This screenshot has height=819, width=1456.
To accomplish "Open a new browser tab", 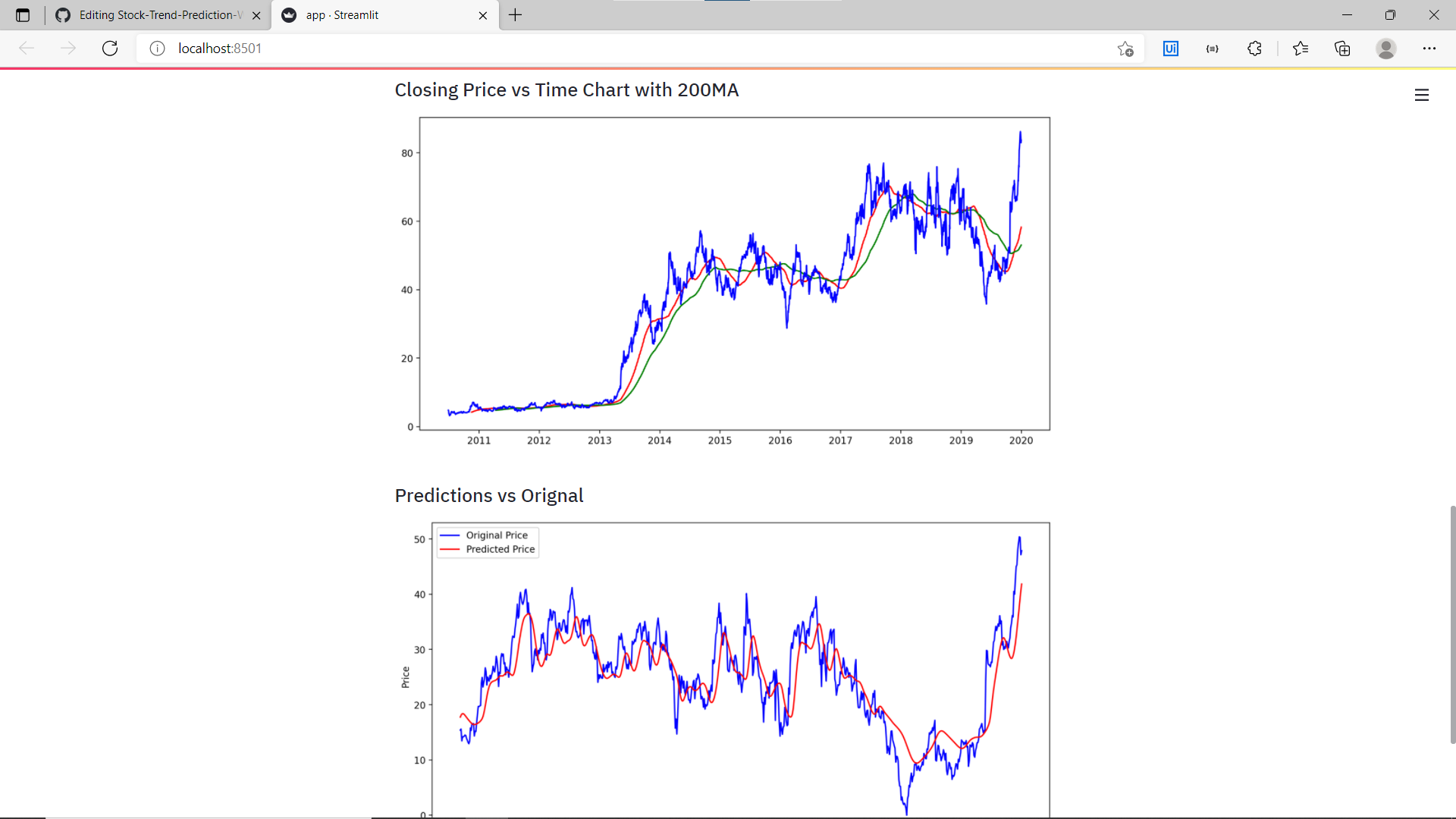I will point(516,15).
